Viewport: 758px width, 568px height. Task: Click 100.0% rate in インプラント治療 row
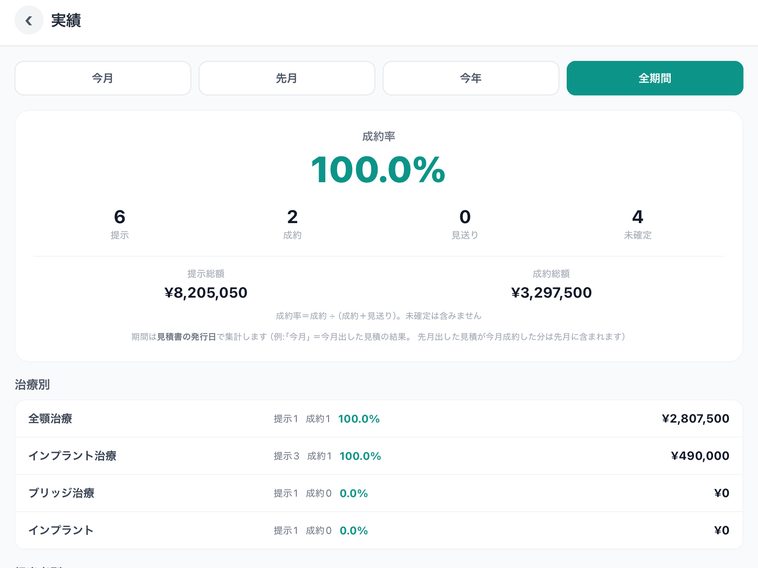click(x=360, y=456)
